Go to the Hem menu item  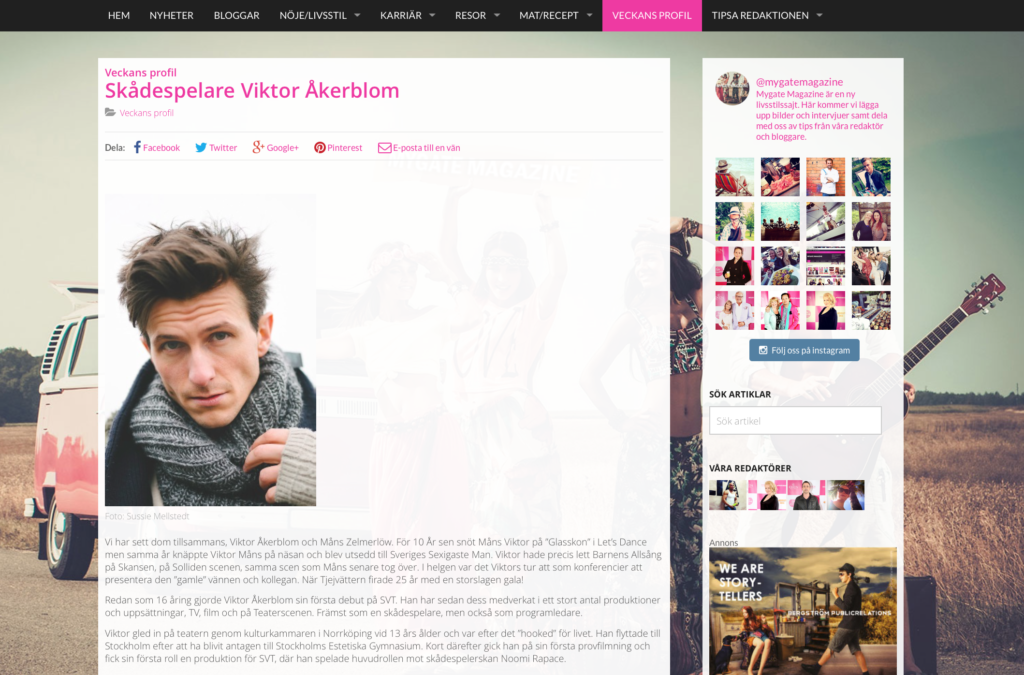coord(119,15)
